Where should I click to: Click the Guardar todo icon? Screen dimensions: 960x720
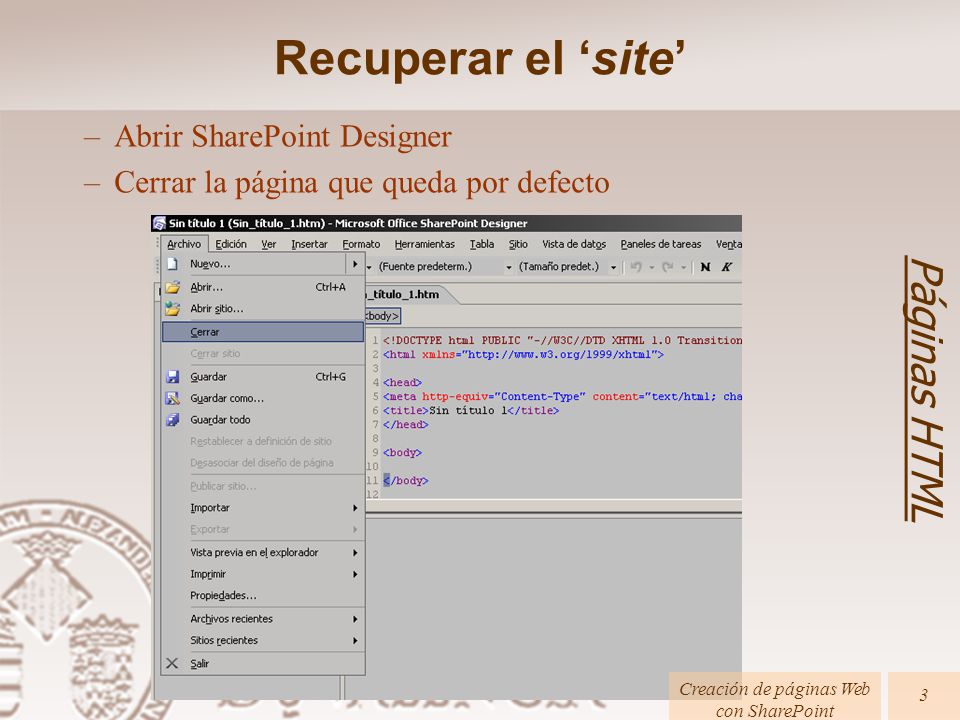[173, 419]
